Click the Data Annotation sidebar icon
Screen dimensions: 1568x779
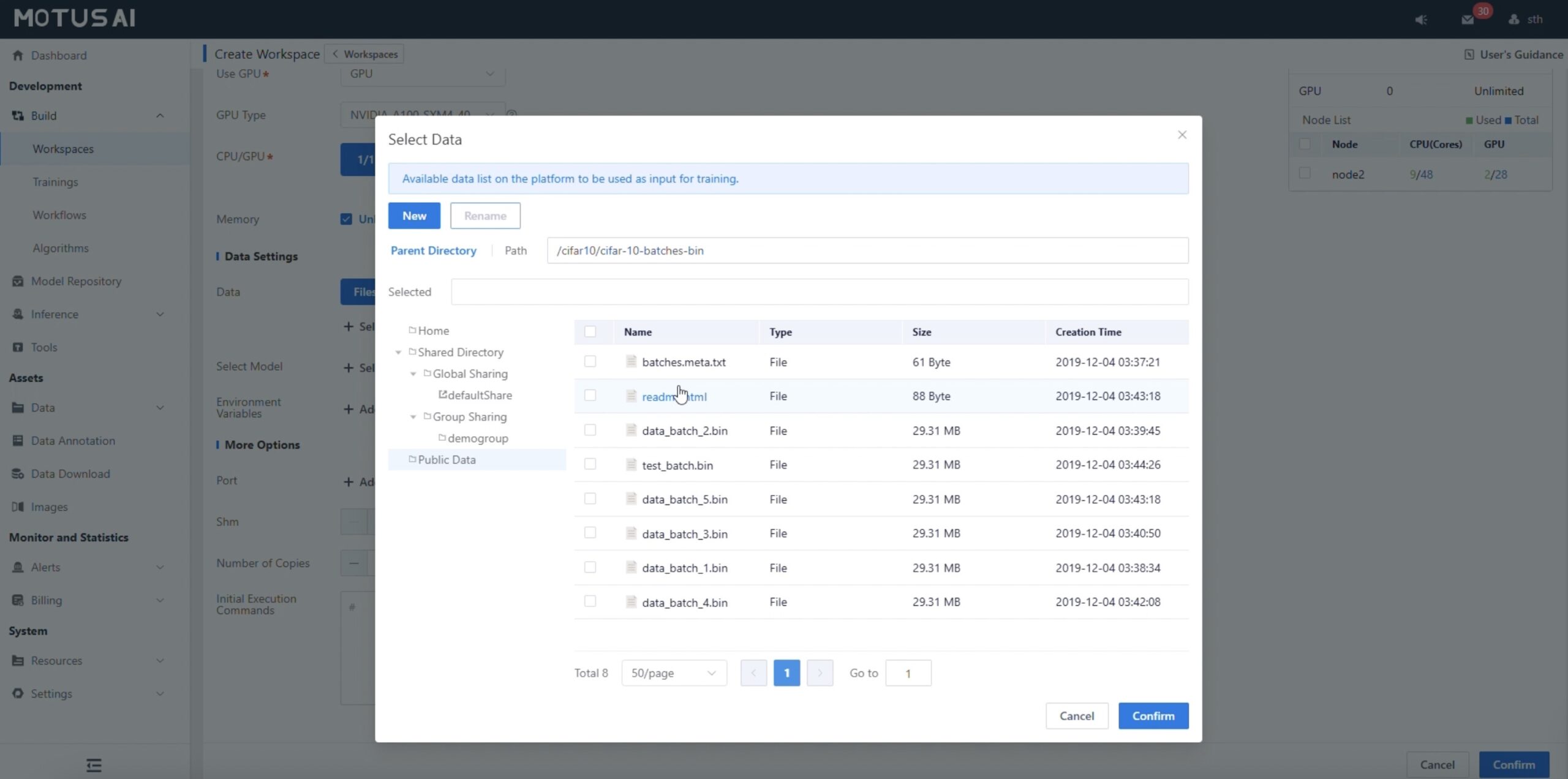point(18,440)
